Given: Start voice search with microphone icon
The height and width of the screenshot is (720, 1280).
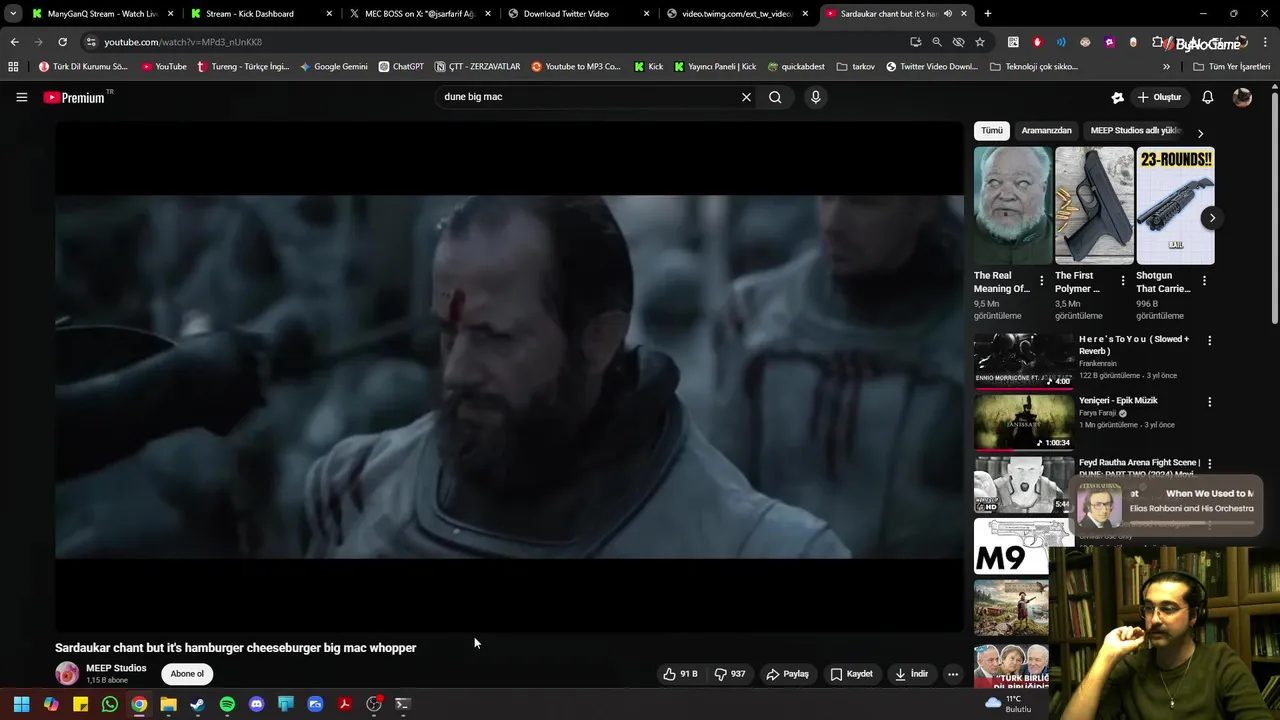Looking at the screenshot, I should (x=815, y=97).
